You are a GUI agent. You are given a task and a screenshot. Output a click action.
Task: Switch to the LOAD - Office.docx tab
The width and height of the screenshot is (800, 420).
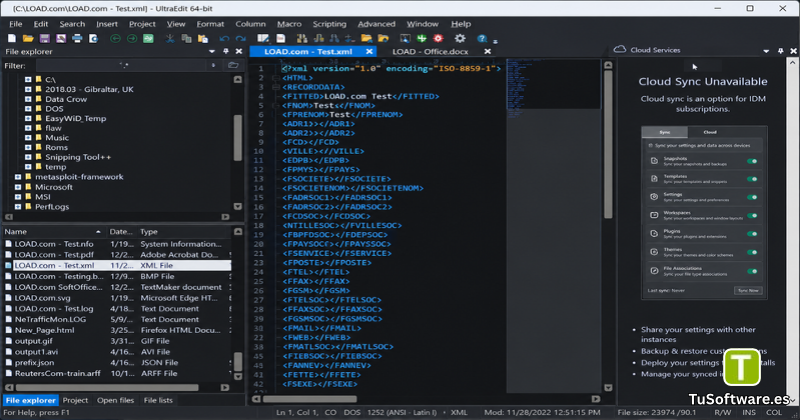coord(430,52)
